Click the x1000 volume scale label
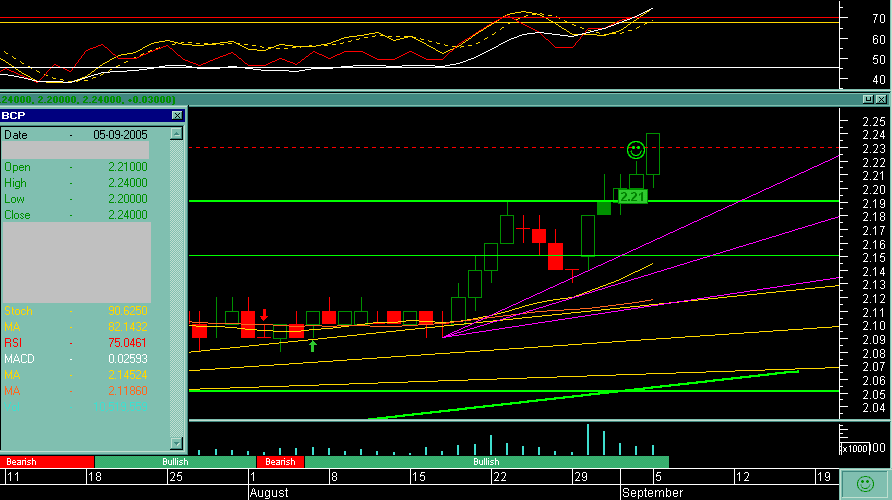The width and height of the screenshot is (892, 500). (x=854, y=448)
